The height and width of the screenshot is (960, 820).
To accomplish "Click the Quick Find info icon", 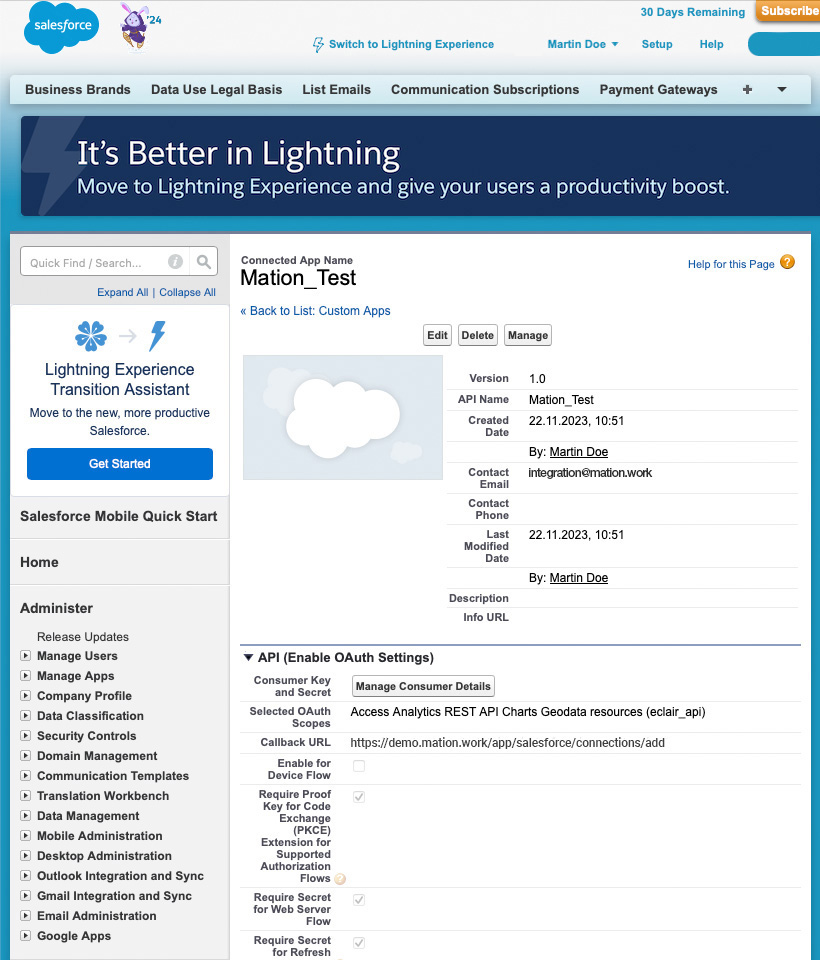I will pyautogui.click(x=175, y=262).
